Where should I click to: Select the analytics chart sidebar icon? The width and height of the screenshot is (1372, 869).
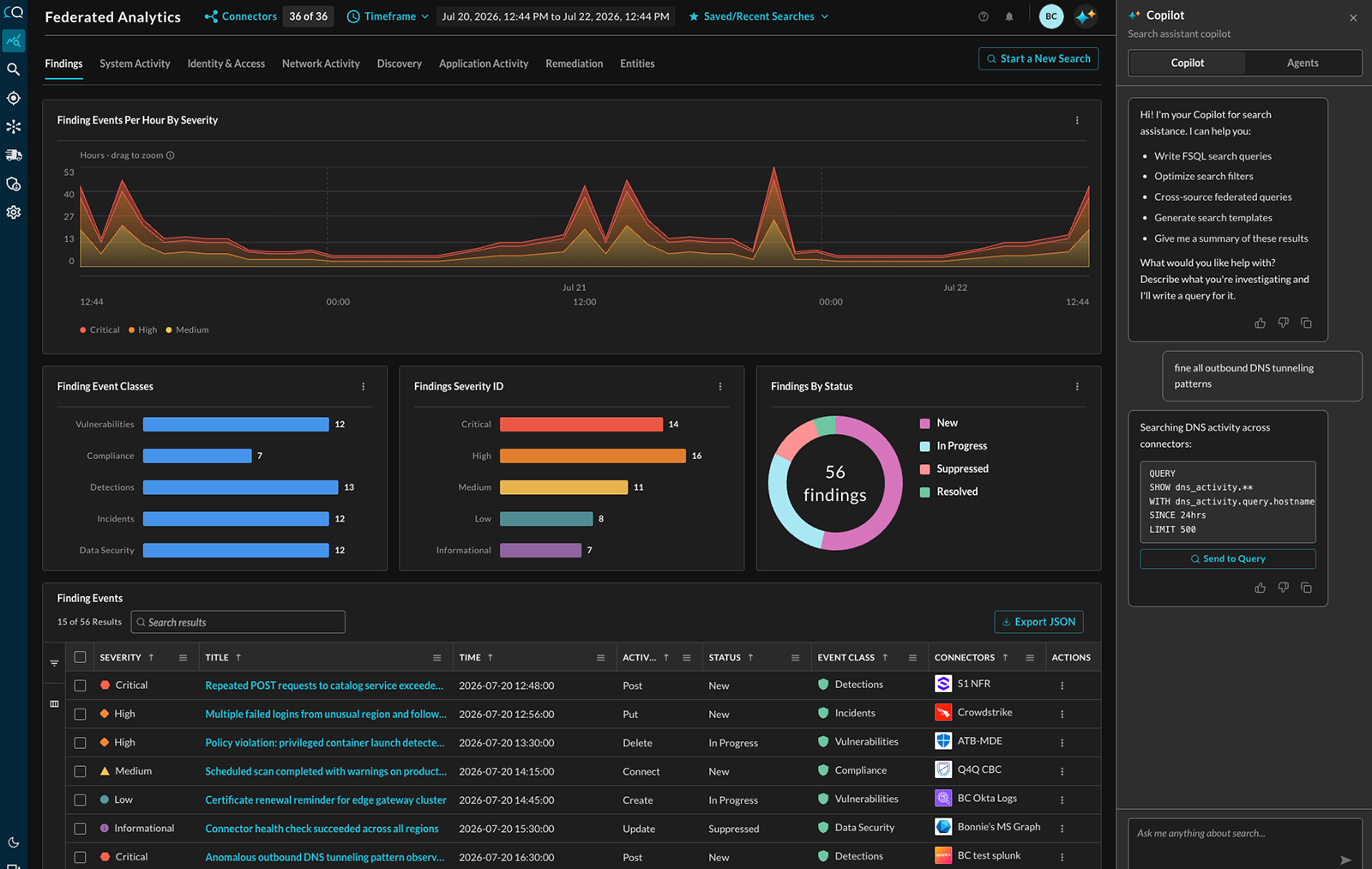[x=13, y=40]
